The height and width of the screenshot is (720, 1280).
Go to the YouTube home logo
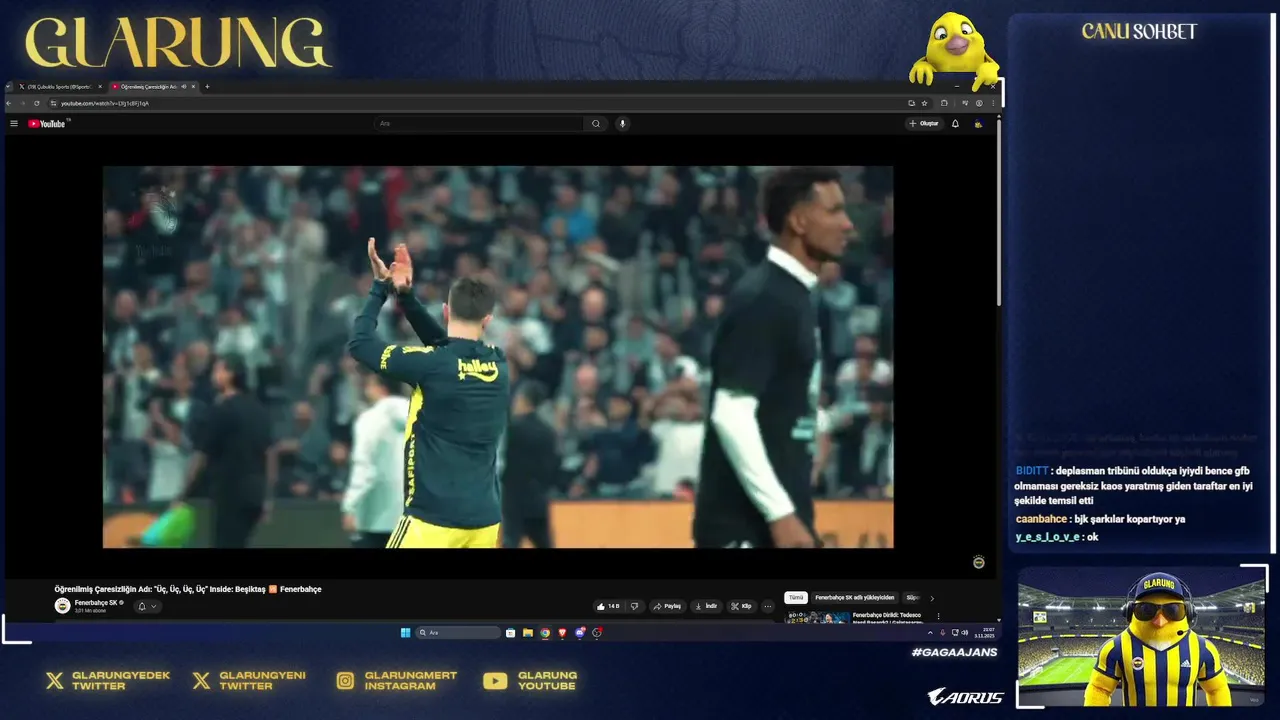pyautogui.click(x=46, y=124)
